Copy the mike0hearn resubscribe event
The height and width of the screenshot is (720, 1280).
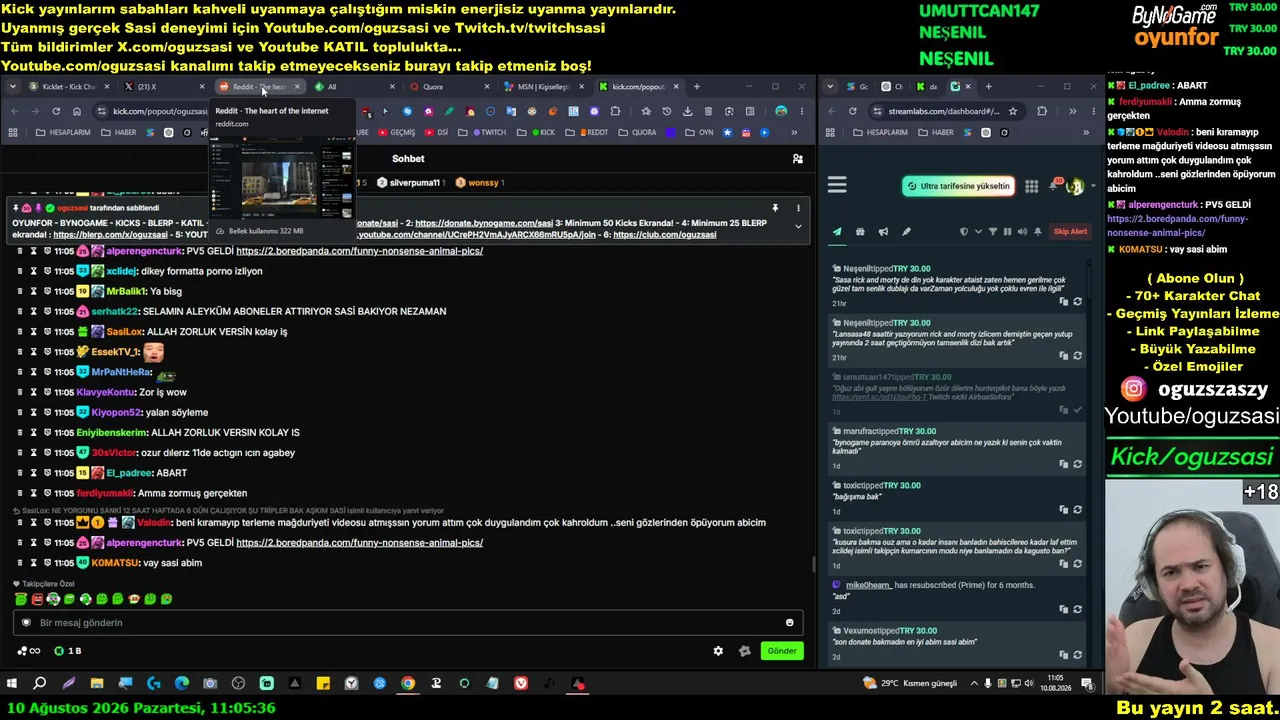click(x=1063, y=610)
